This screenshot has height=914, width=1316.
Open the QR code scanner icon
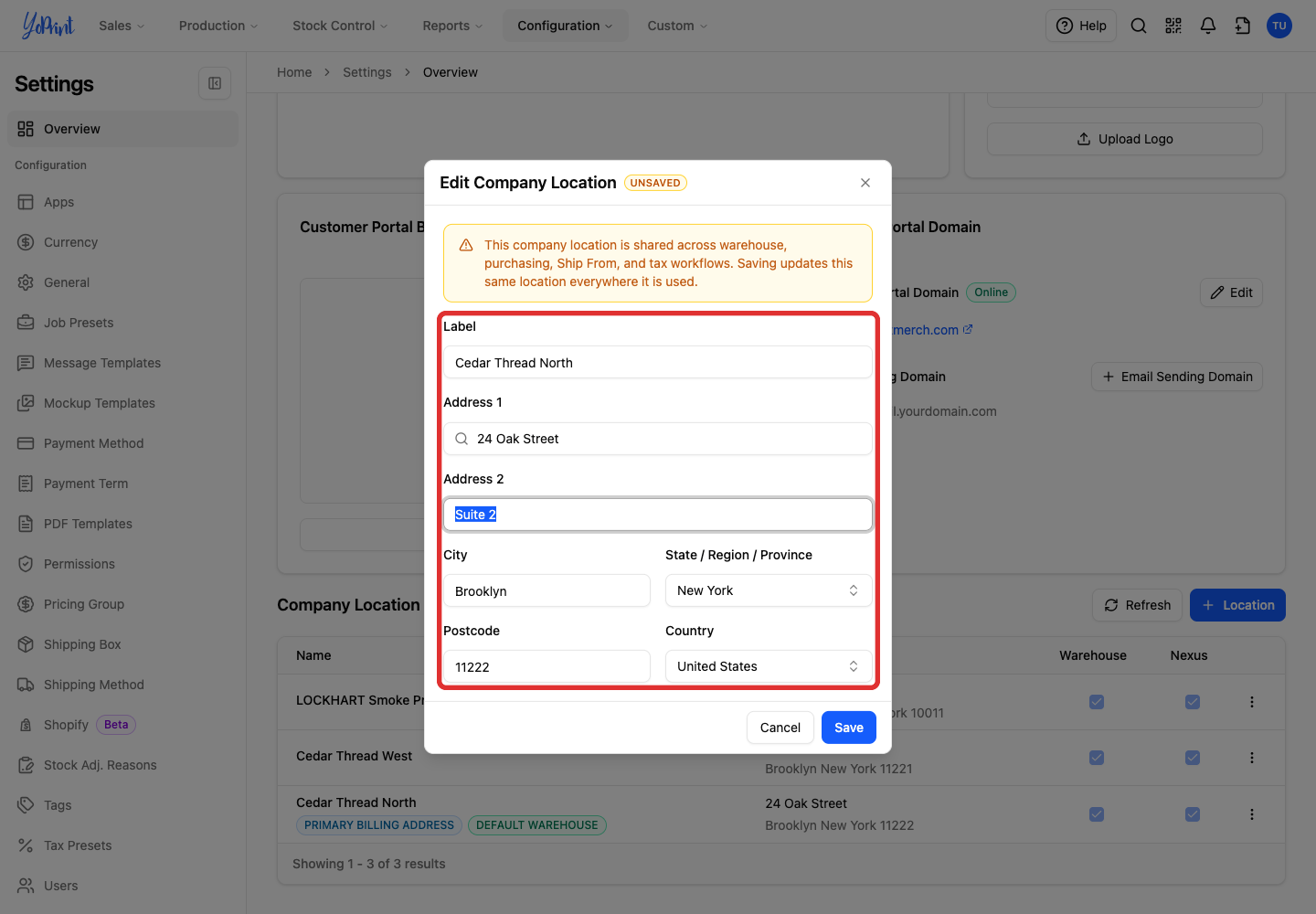click(1173, 26)
